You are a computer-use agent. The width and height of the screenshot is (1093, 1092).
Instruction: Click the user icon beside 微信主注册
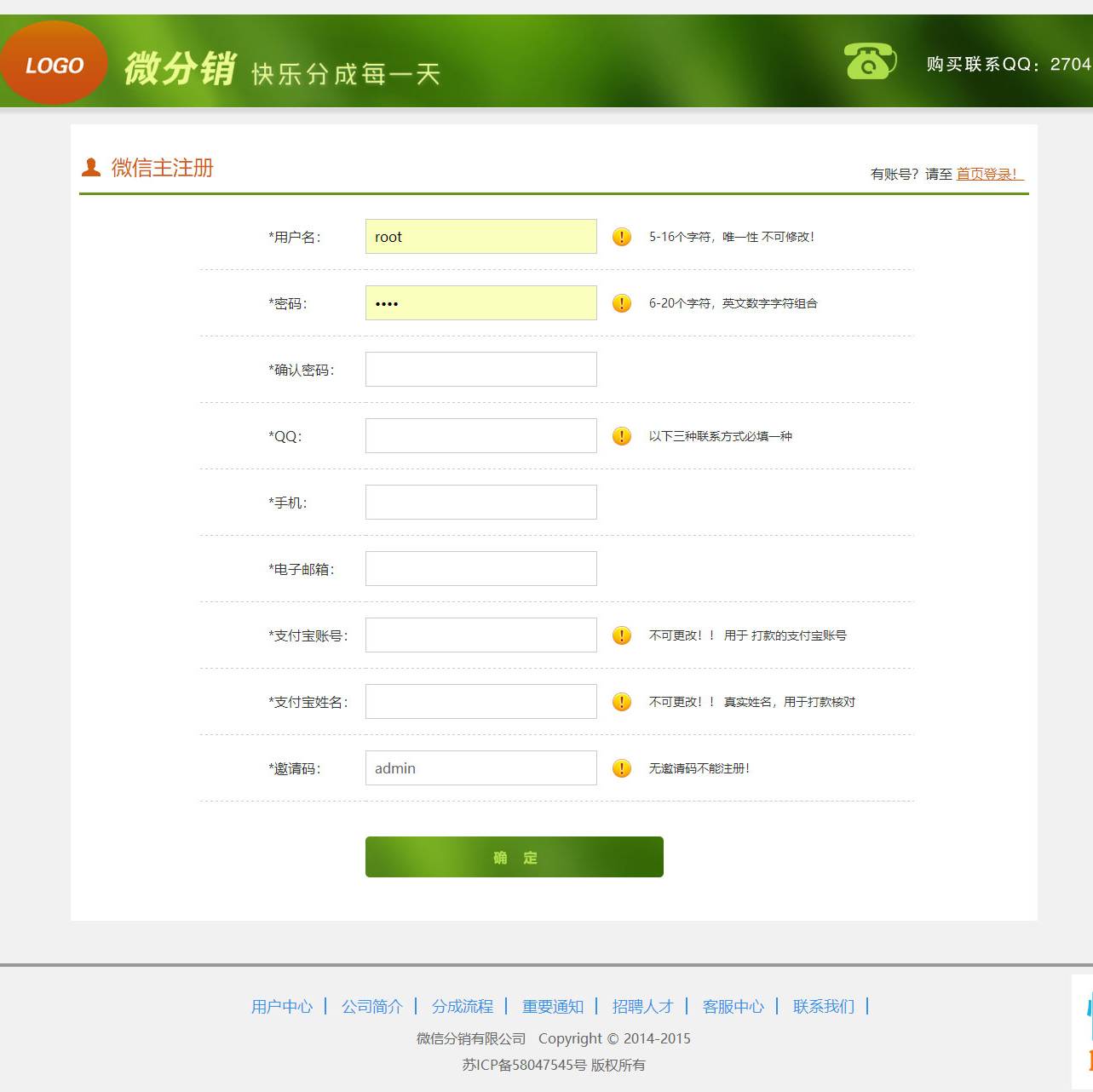pyautogui.click(x=91, y=168)
